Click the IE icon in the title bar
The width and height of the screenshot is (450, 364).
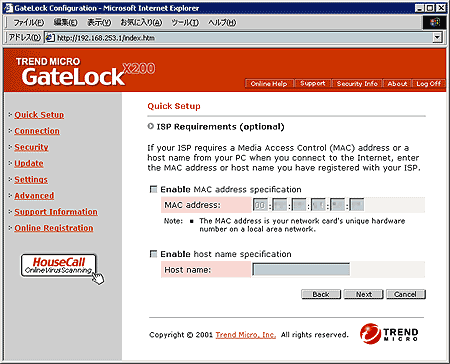(8, 8)
